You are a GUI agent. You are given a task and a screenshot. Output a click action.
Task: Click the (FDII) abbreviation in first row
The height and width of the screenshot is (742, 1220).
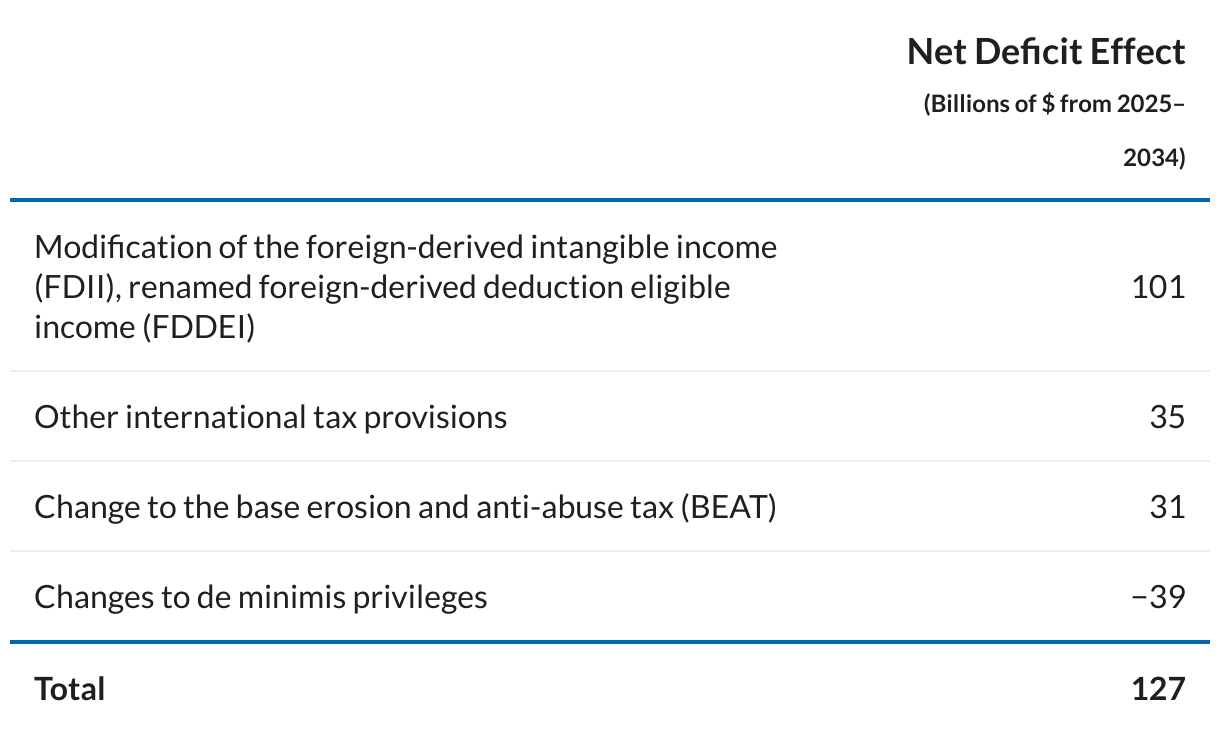(77, 287)
